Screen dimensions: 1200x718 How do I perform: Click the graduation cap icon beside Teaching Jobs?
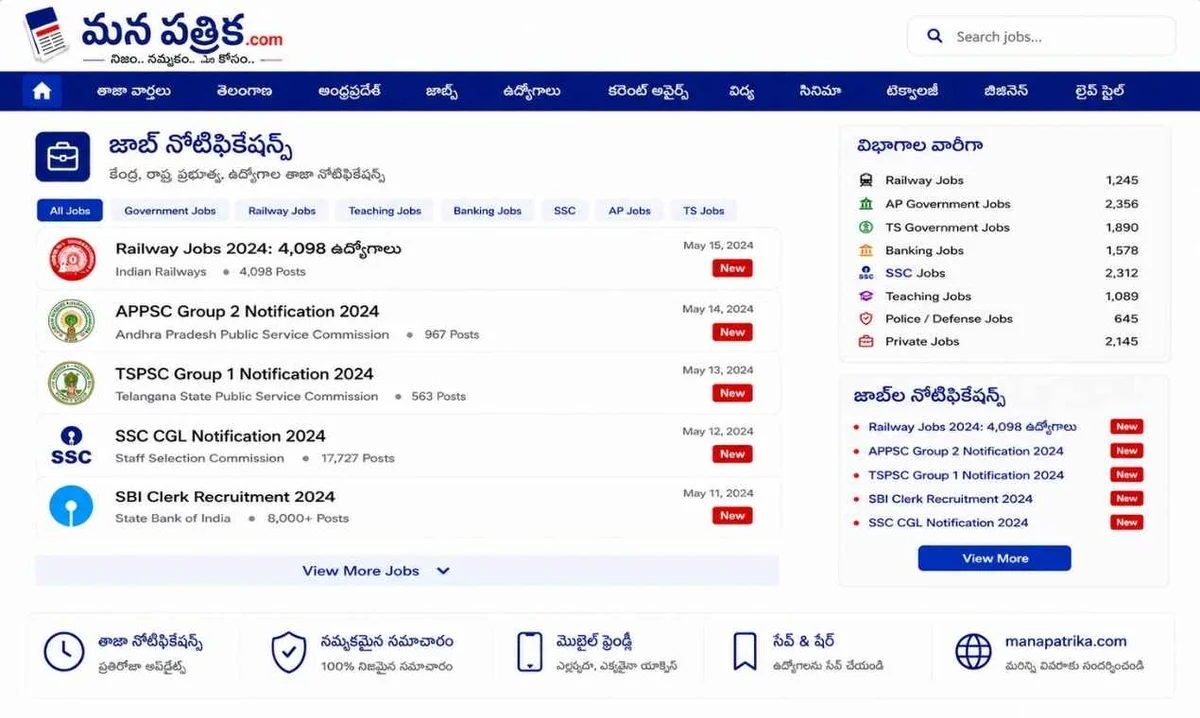click(x=866, y=296)
